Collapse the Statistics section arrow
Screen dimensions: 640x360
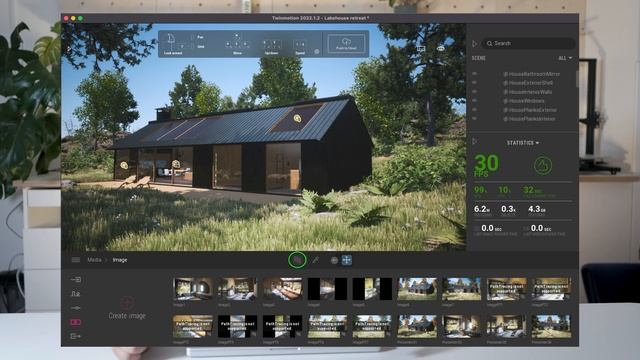pos(474,142)
